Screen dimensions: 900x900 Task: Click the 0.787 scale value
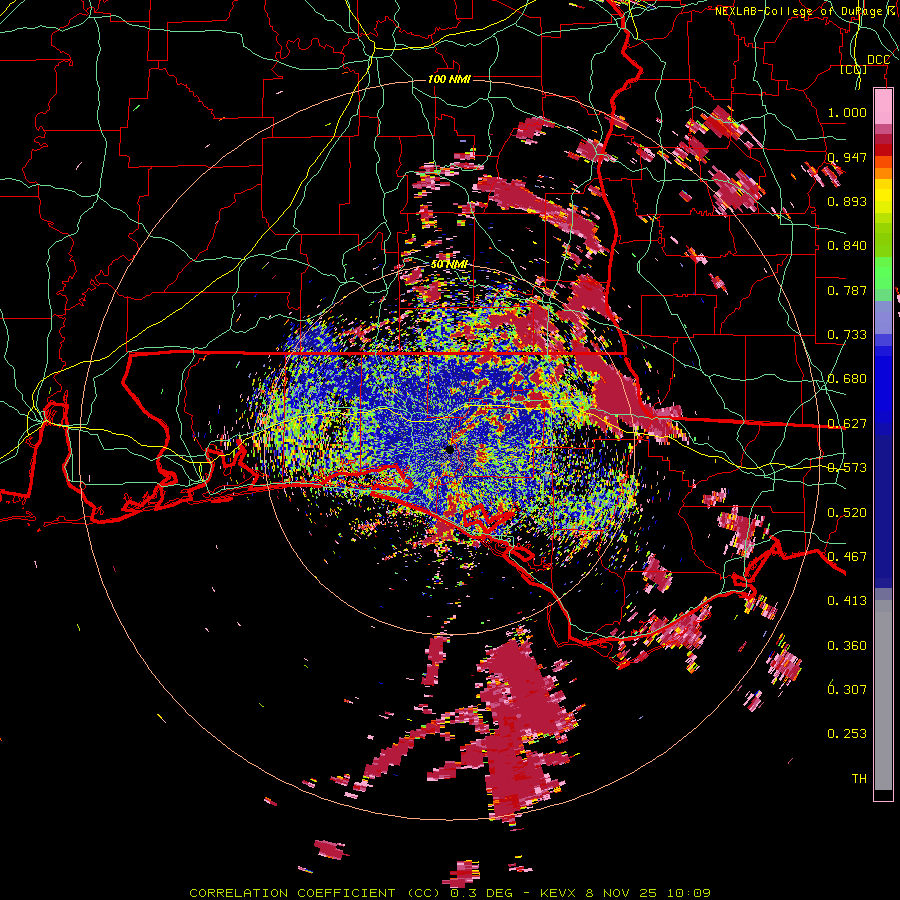point(847,290)
